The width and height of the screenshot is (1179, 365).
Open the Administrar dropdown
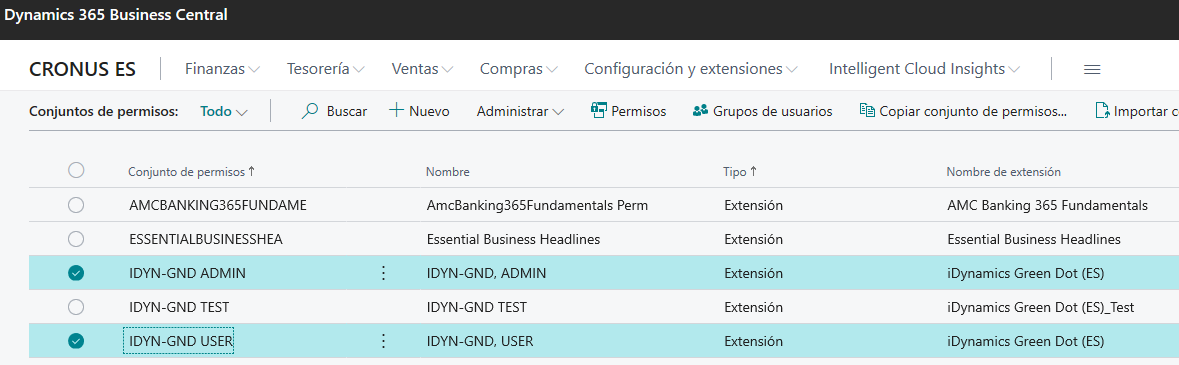(x=520, y=111)
